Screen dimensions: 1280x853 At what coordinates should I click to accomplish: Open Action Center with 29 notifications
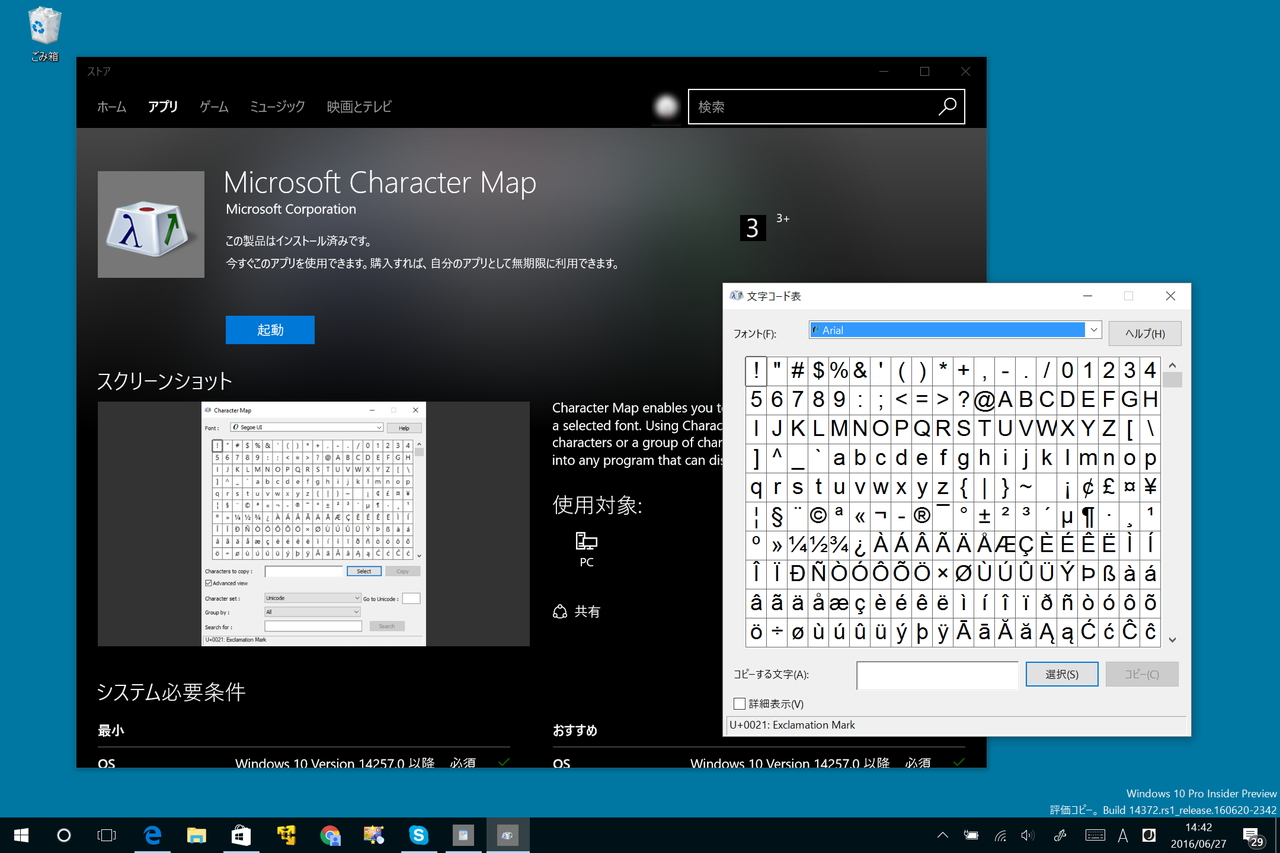[1252, 835]
